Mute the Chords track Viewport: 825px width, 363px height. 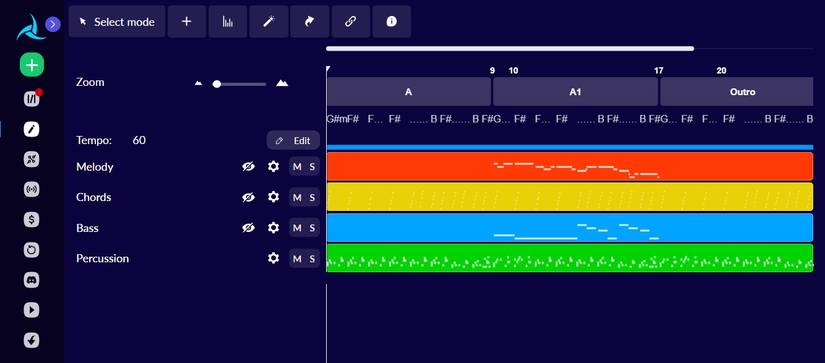(x=297, y=197)
